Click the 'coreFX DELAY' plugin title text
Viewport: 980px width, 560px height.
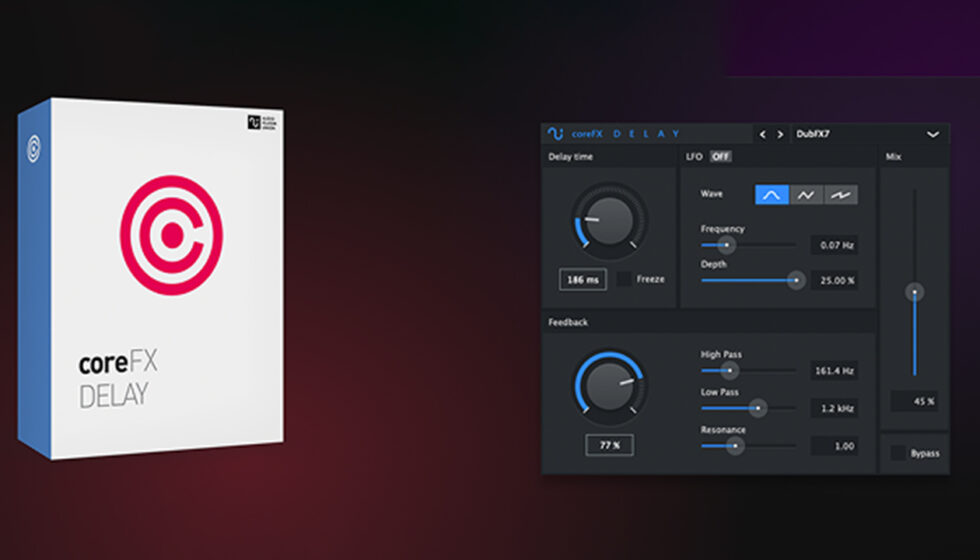tap(626, 134)
